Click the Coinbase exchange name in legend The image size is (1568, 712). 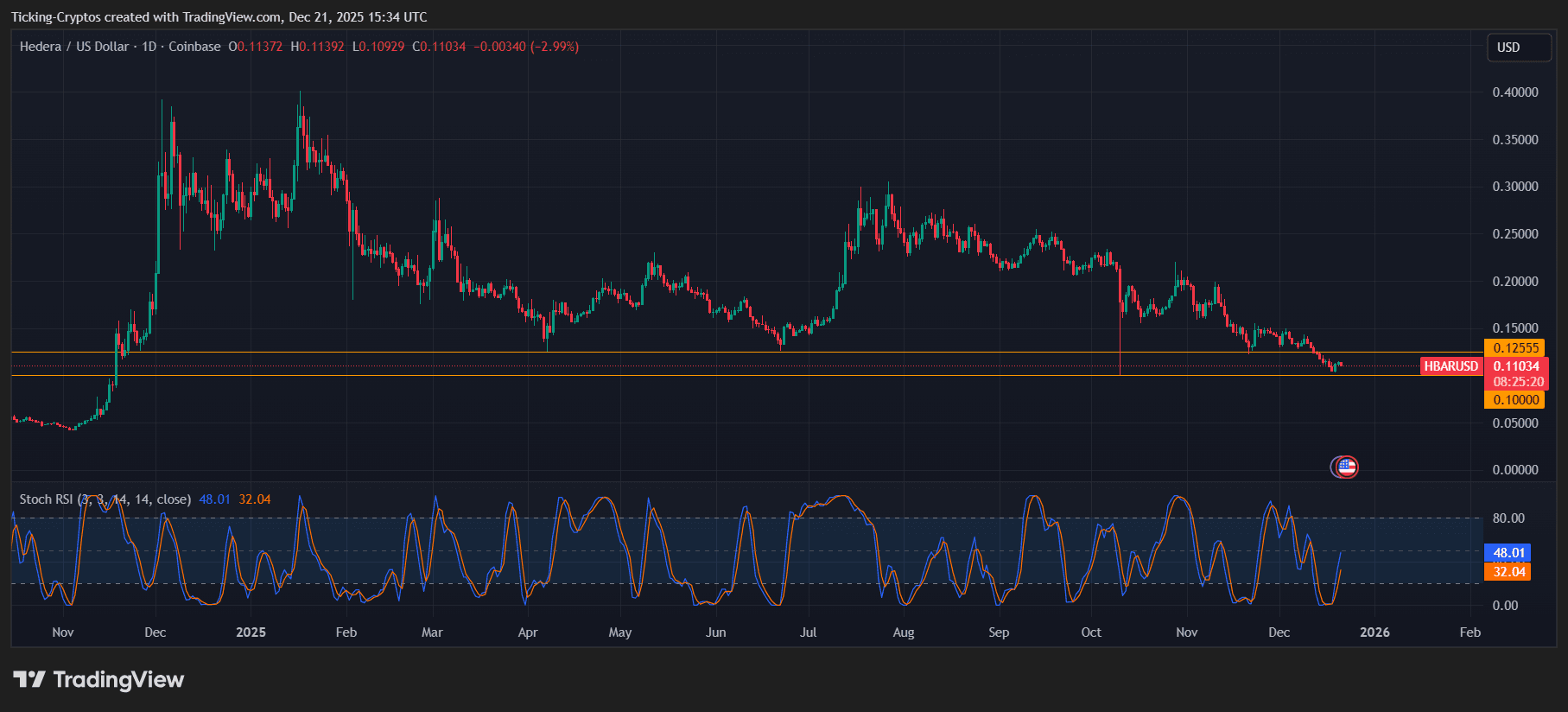pyautogui.click(x=194, y=47)
